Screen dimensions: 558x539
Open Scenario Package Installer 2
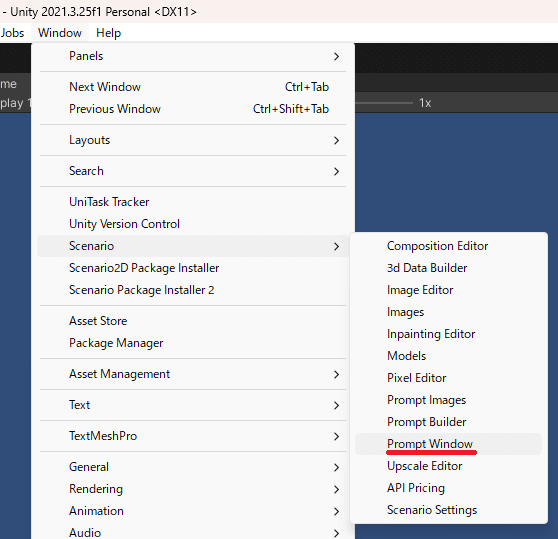pos(193,290)
